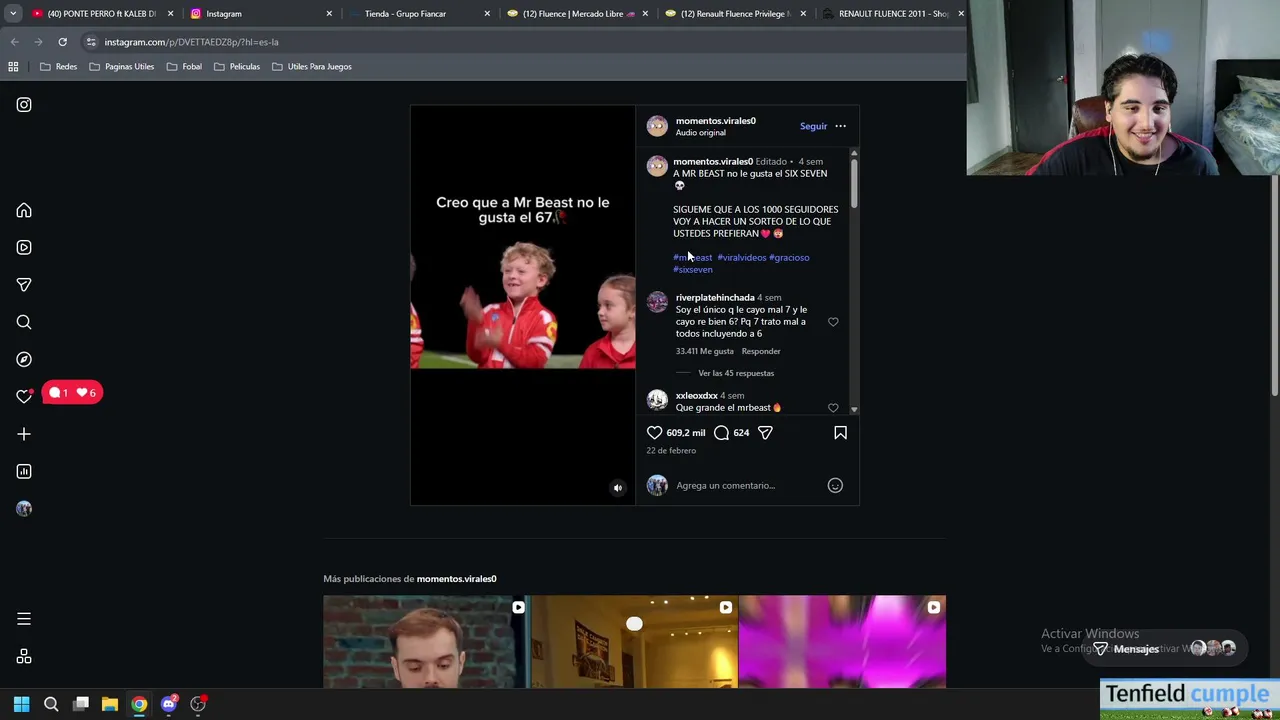View likes on riverplatehinchada's comment
The width and height of the screenshot is (1280, 720).
[704, 351]
